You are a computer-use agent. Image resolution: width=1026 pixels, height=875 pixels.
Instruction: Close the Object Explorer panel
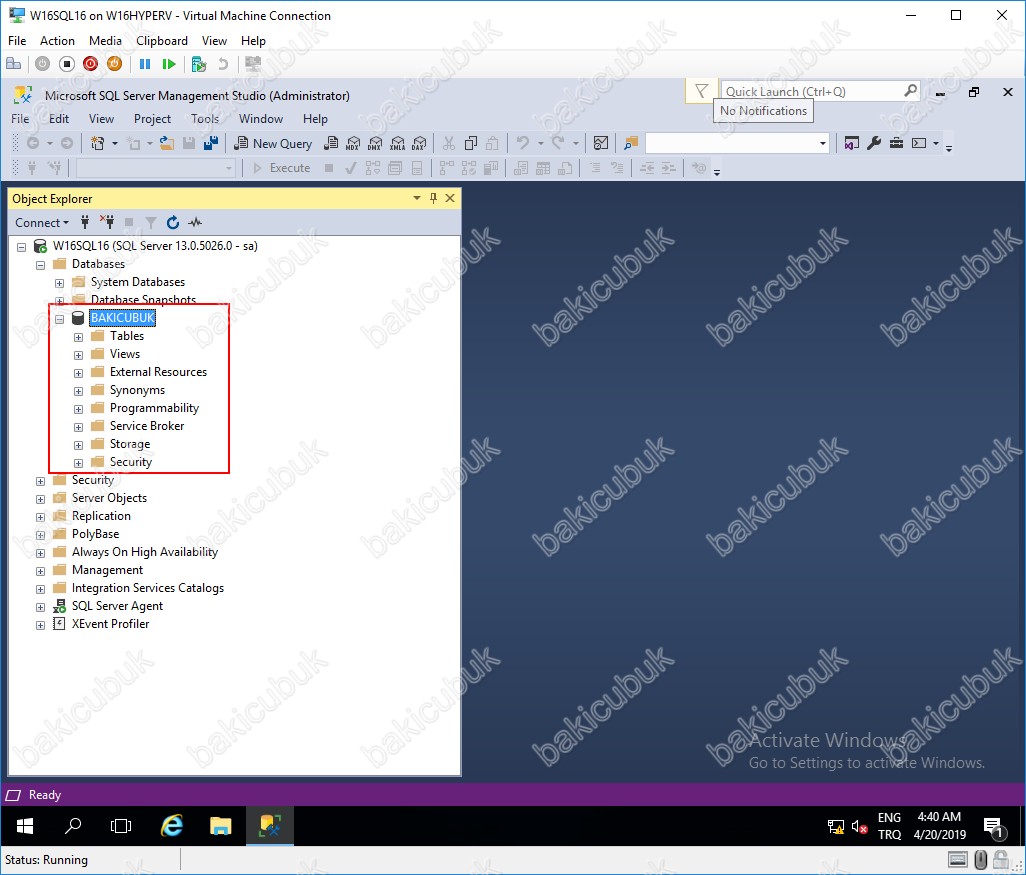tap(450, 198)
